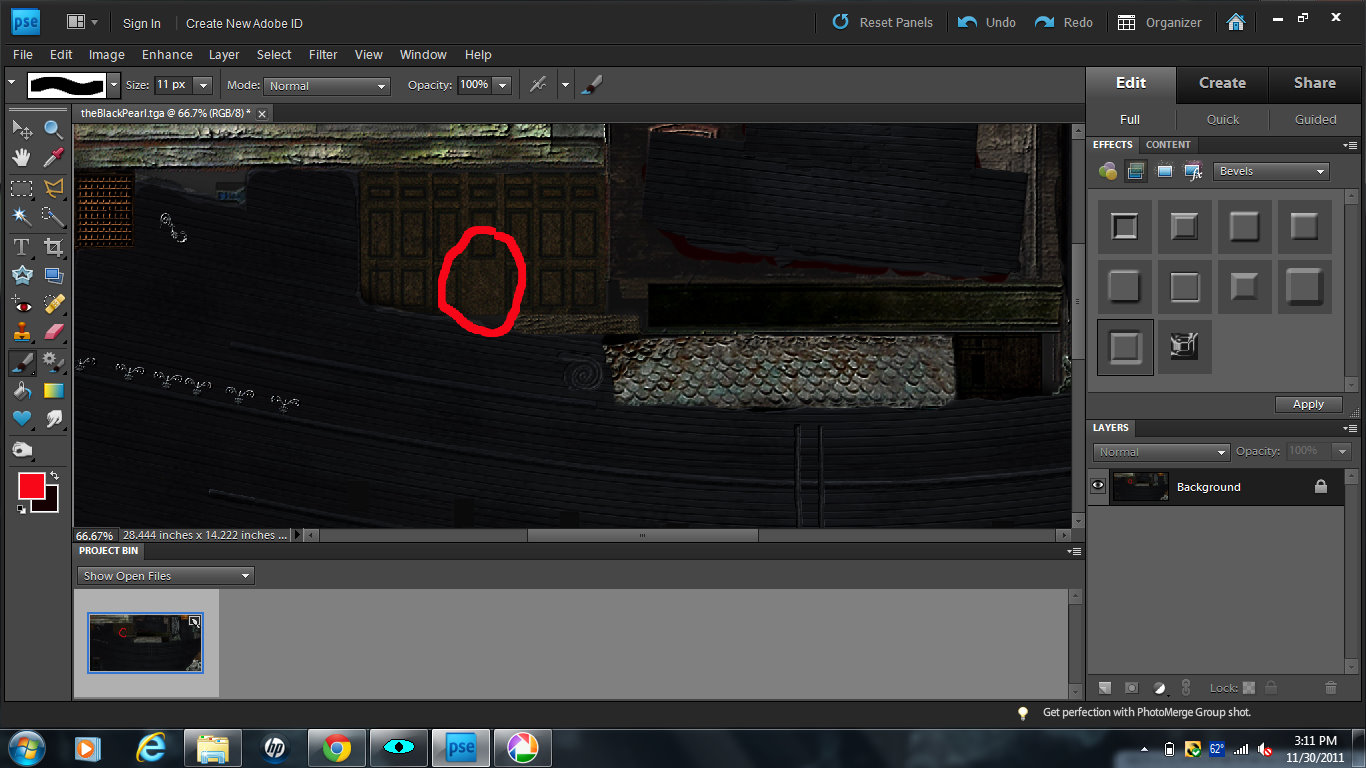Select the Eraser tool

53,333
